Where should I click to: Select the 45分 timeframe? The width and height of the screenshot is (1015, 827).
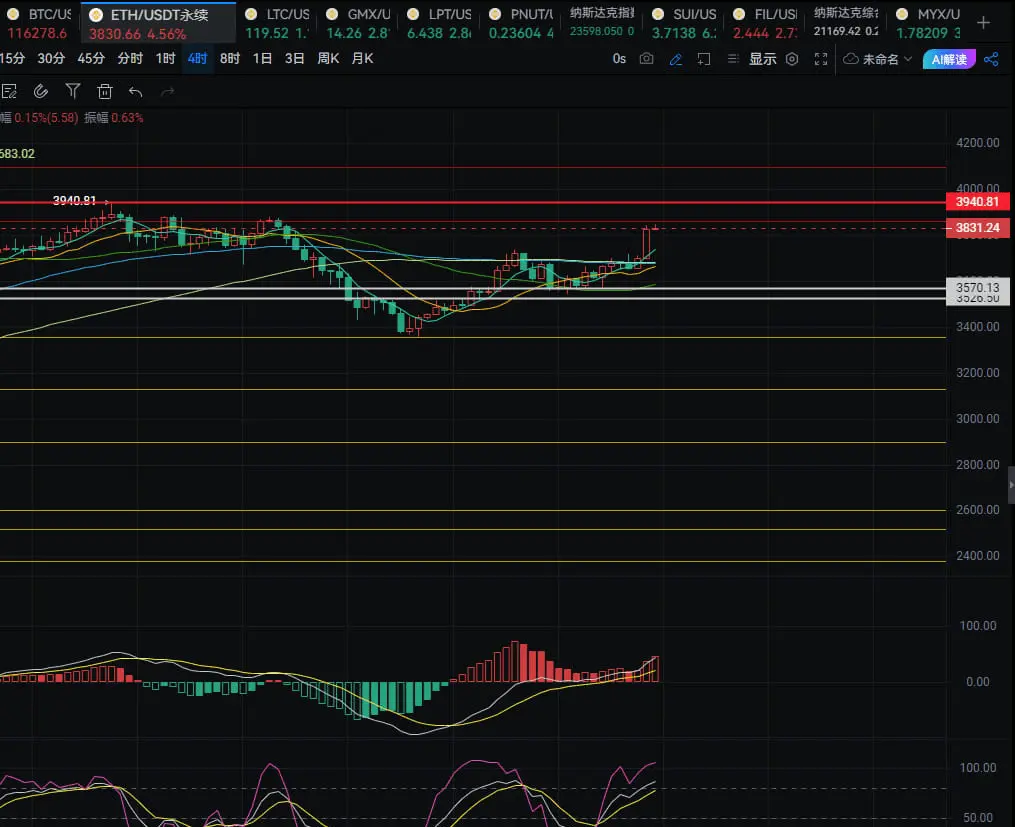point(91,58)
